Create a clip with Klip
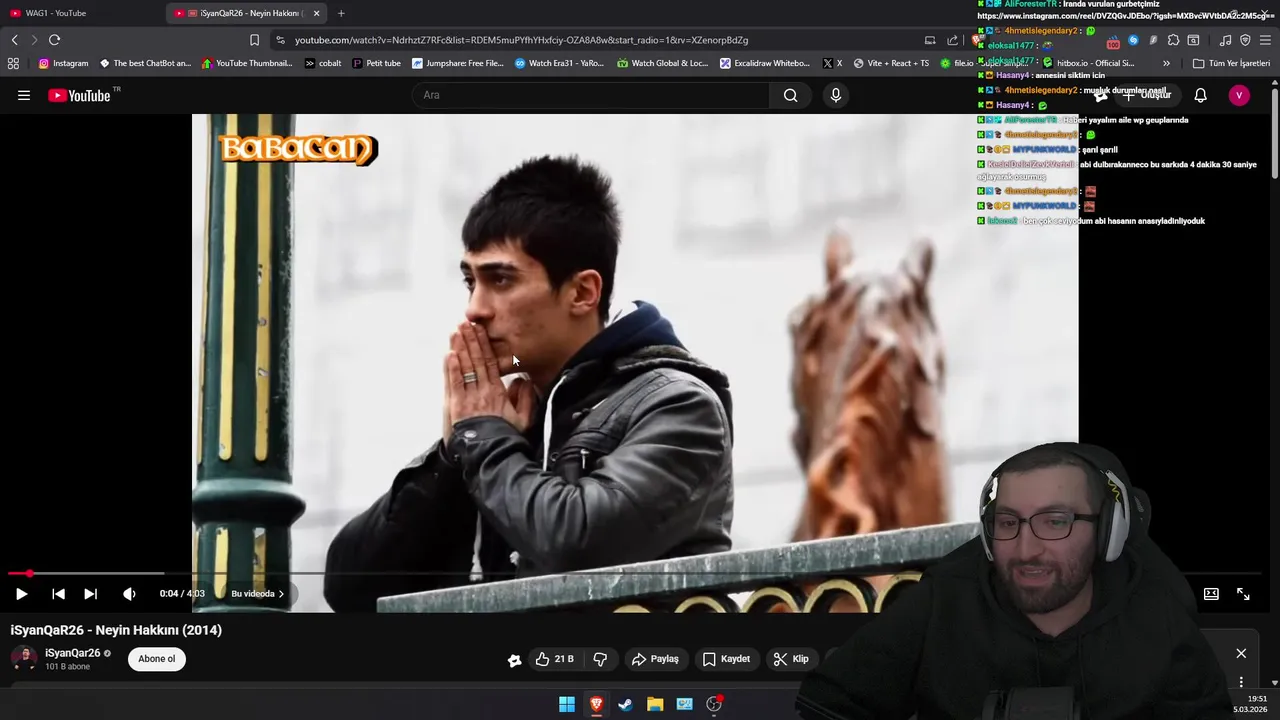This screenshot has height=720, width=1280. pos(791,659)
